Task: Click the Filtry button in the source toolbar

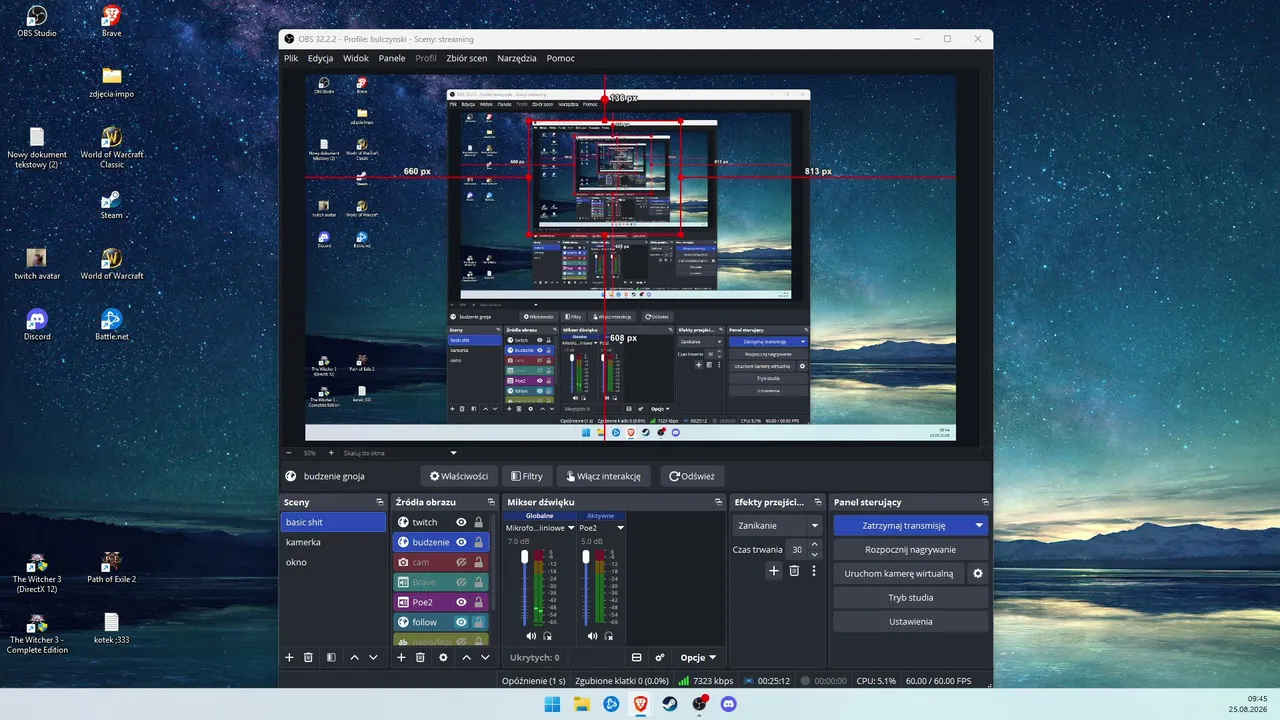Action: pyautogui.click(x=526, y=476)
